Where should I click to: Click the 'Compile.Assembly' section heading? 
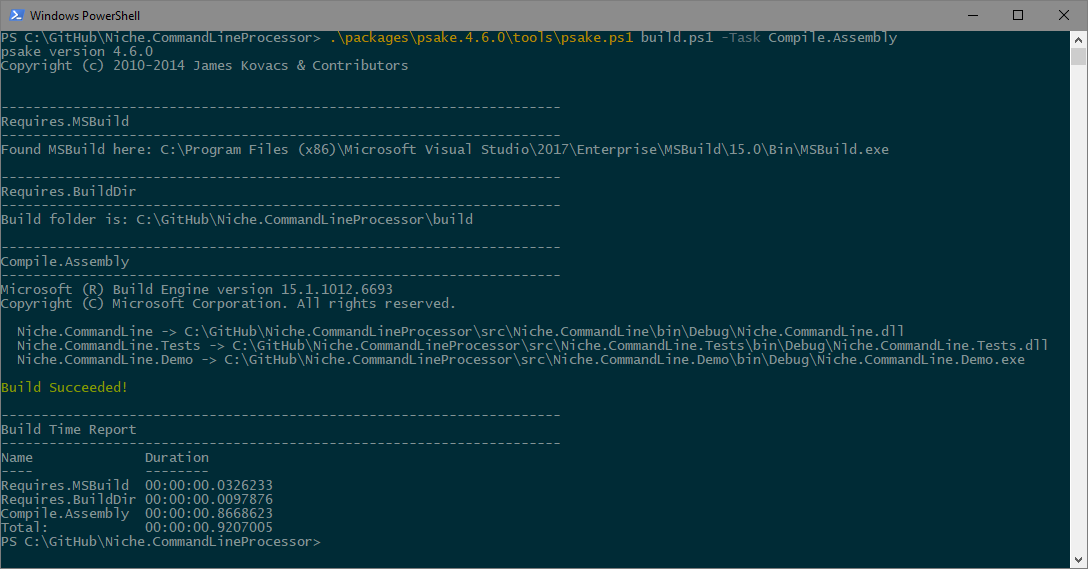pyautogui.click(x=65, y=262)
